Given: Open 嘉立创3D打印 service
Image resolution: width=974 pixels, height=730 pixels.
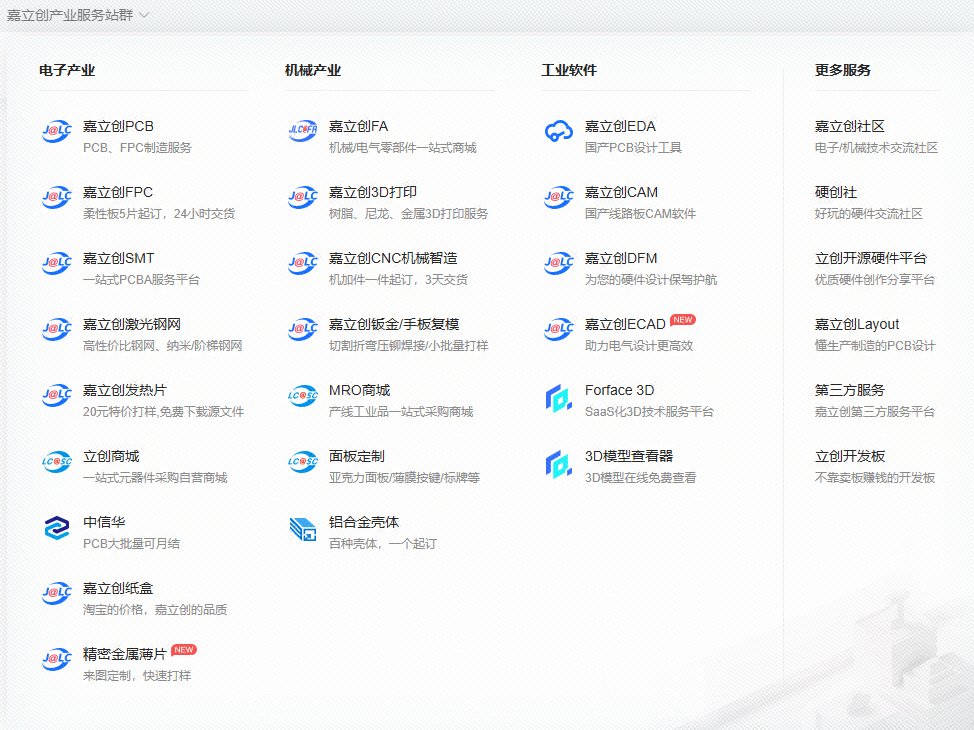Looking at the screenshot, I should [372, 192].
